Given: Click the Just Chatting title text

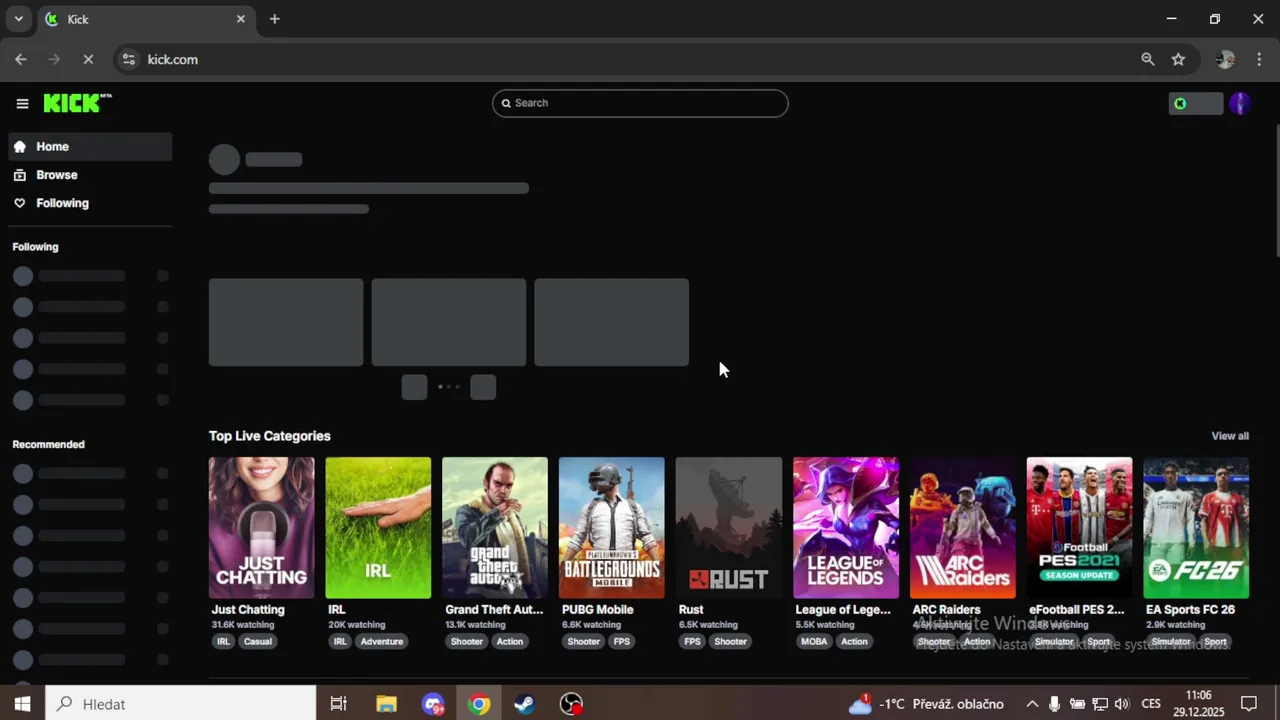Looking at the screenshot, I should click(x=248, y=610).
